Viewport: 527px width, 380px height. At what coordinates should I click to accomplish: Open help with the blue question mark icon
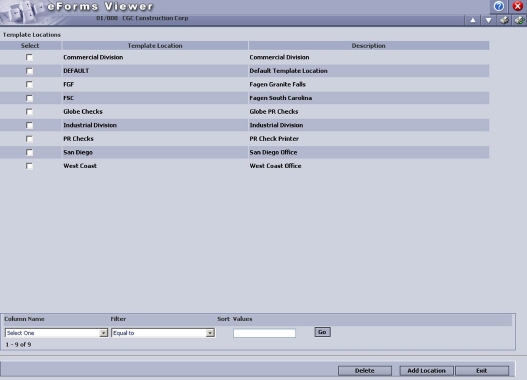tap(499, 6)
